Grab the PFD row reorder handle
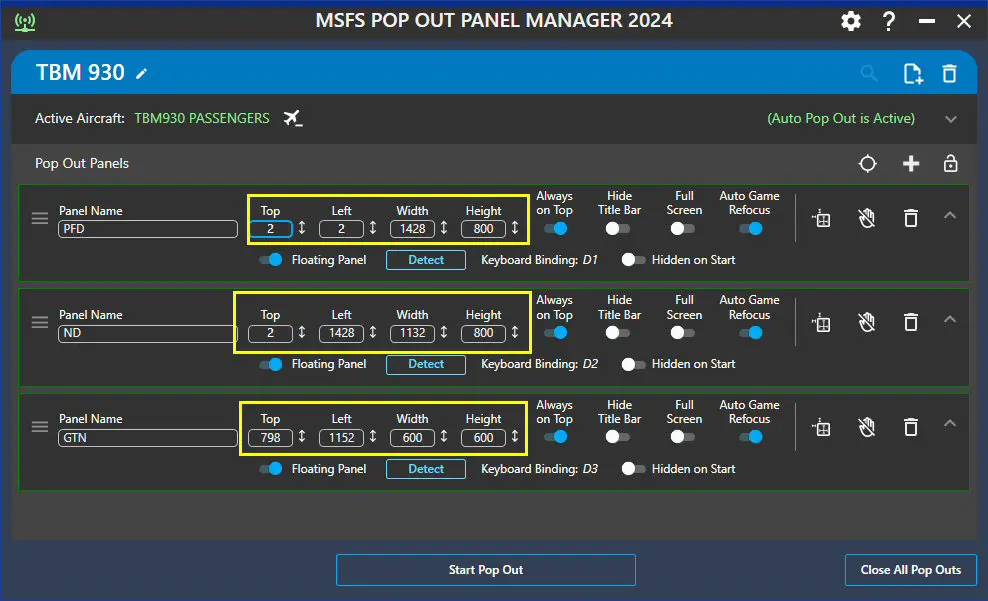 coord(40,218)
